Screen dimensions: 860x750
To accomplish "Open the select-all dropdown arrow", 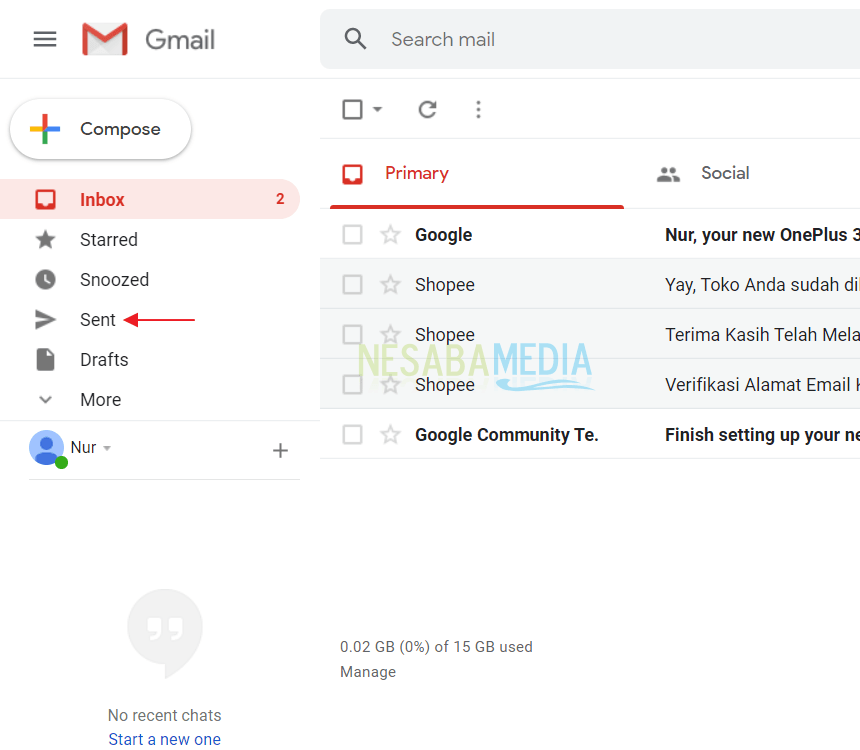I will click(378, 109).
